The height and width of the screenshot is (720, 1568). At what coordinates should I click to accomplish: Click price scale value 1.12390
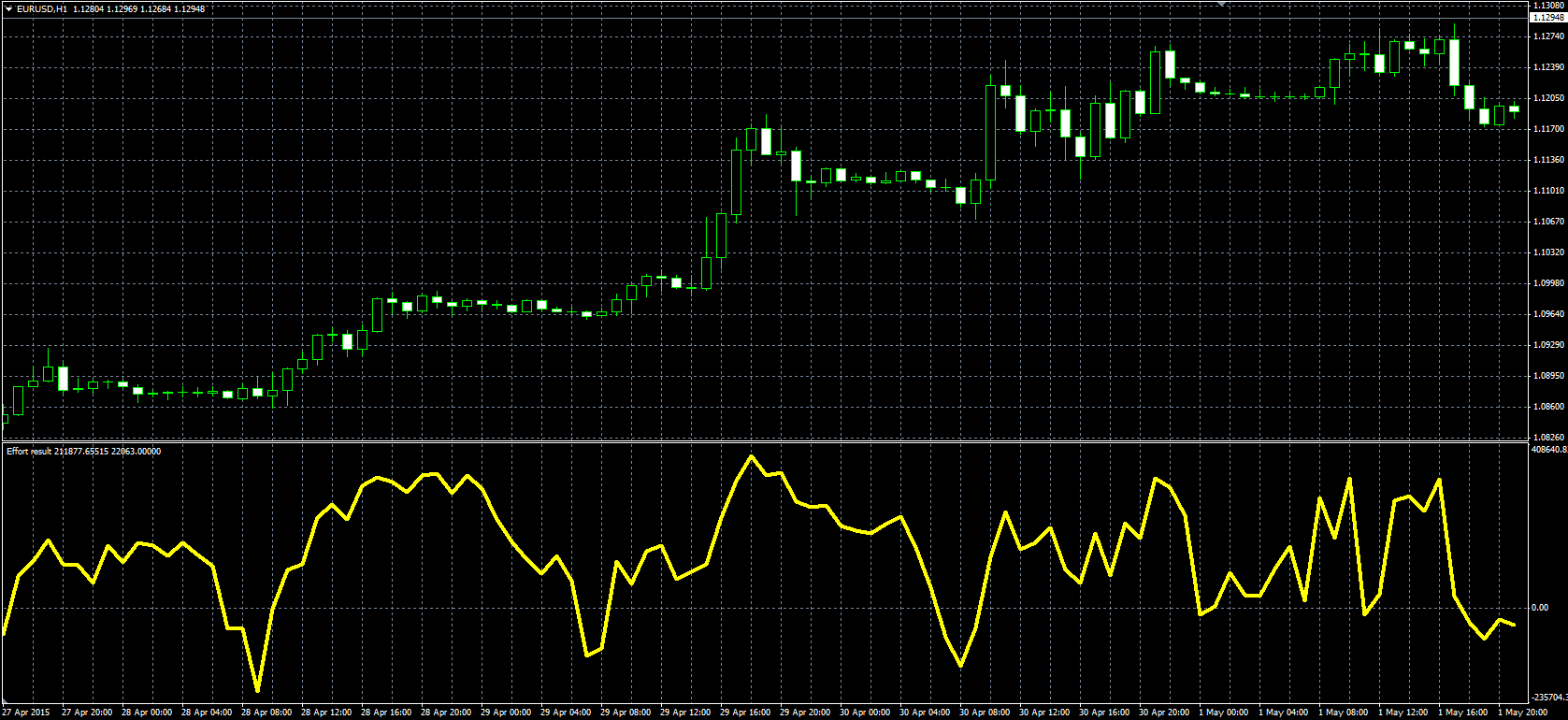click(1549, 67)
